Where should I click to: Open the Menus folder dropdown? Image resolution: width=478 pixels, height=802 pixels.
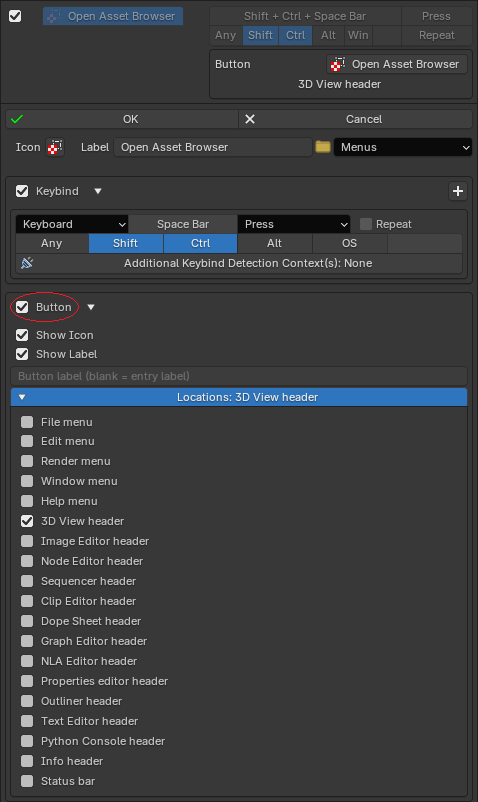(x=403, y=147)
